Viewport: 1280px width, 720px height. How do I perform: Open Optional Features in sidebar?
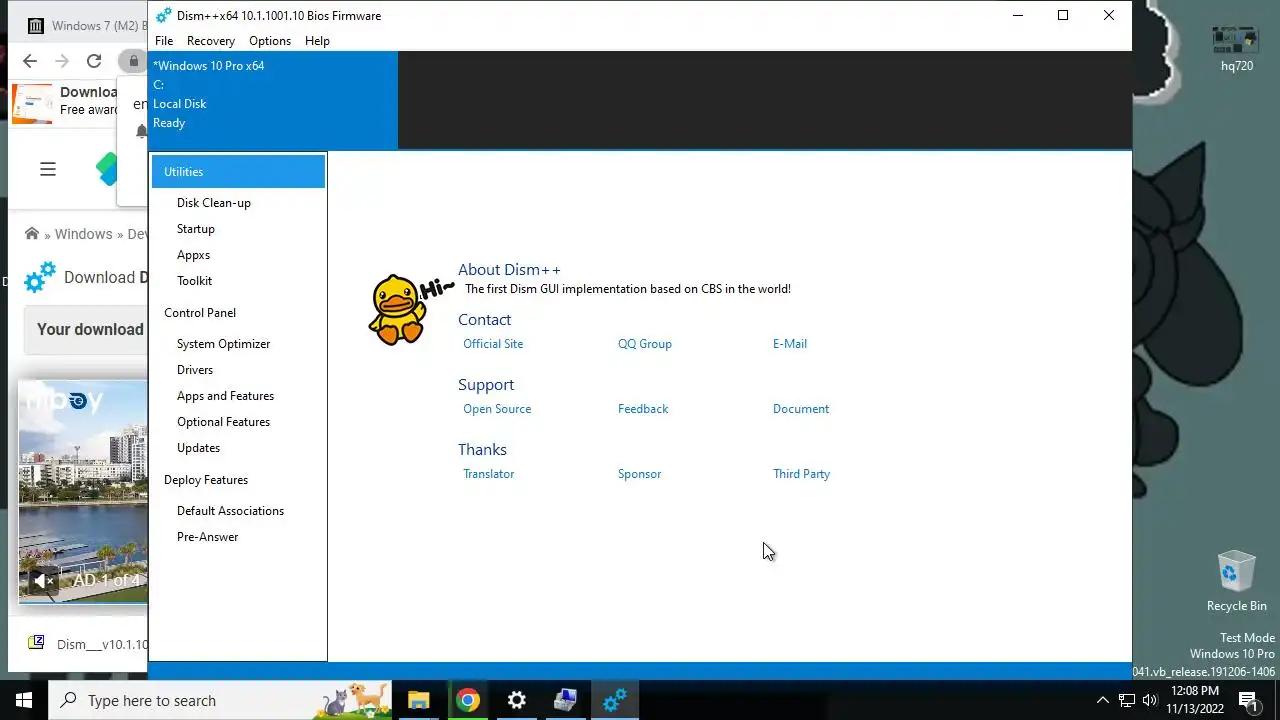coord(223,422)
